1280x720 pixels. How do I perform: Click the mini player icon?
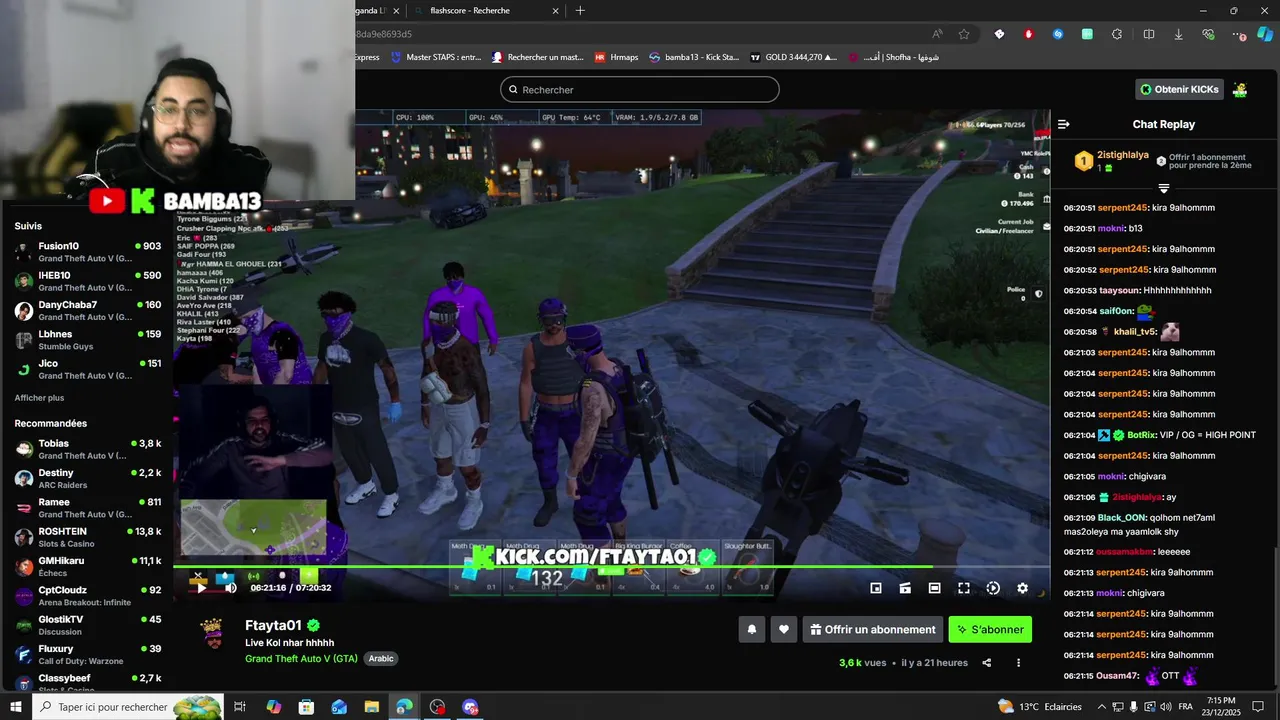(x=905, y=588)
